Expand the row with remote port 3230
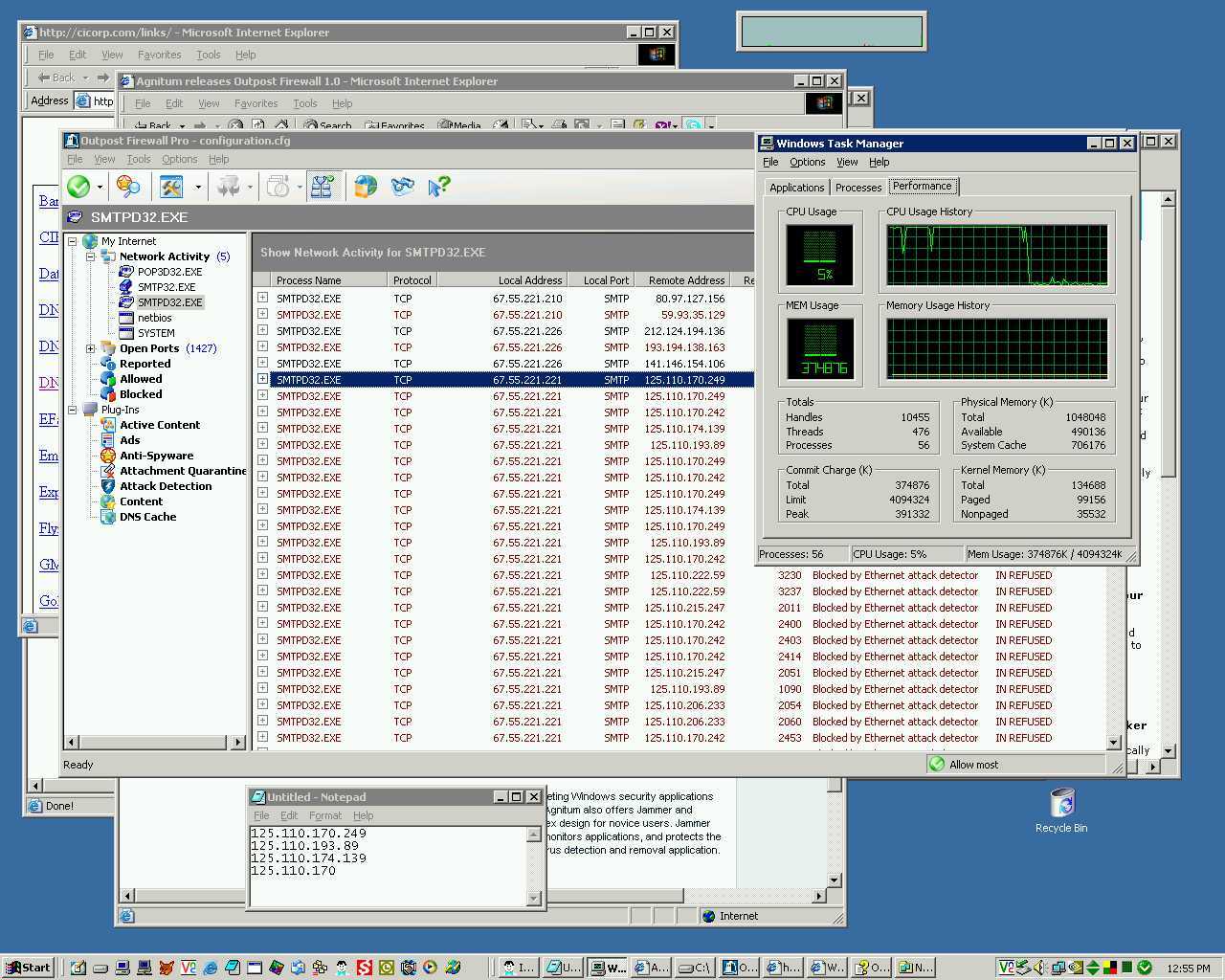Image resolution: width=1225 pixels, height=980 pixels. [262, 574]
